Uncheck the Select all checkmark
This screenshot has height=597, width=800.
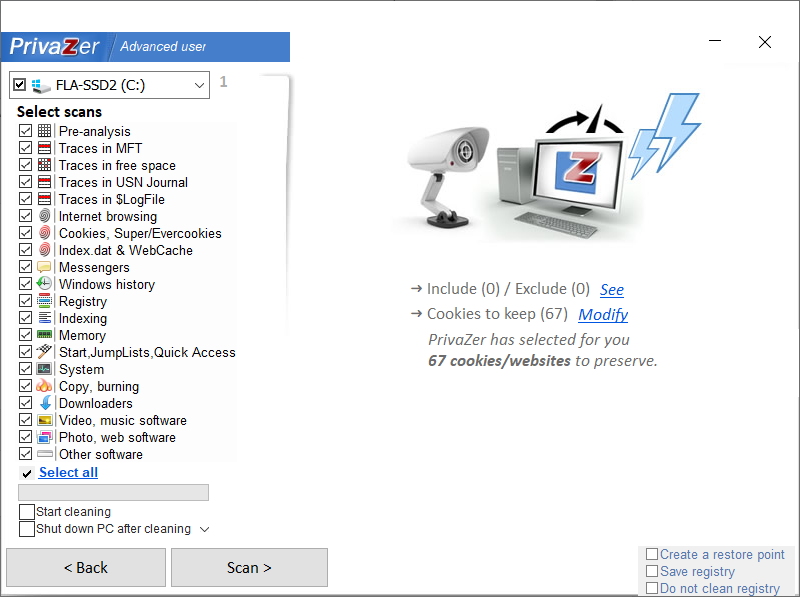(x=27, y=474)
